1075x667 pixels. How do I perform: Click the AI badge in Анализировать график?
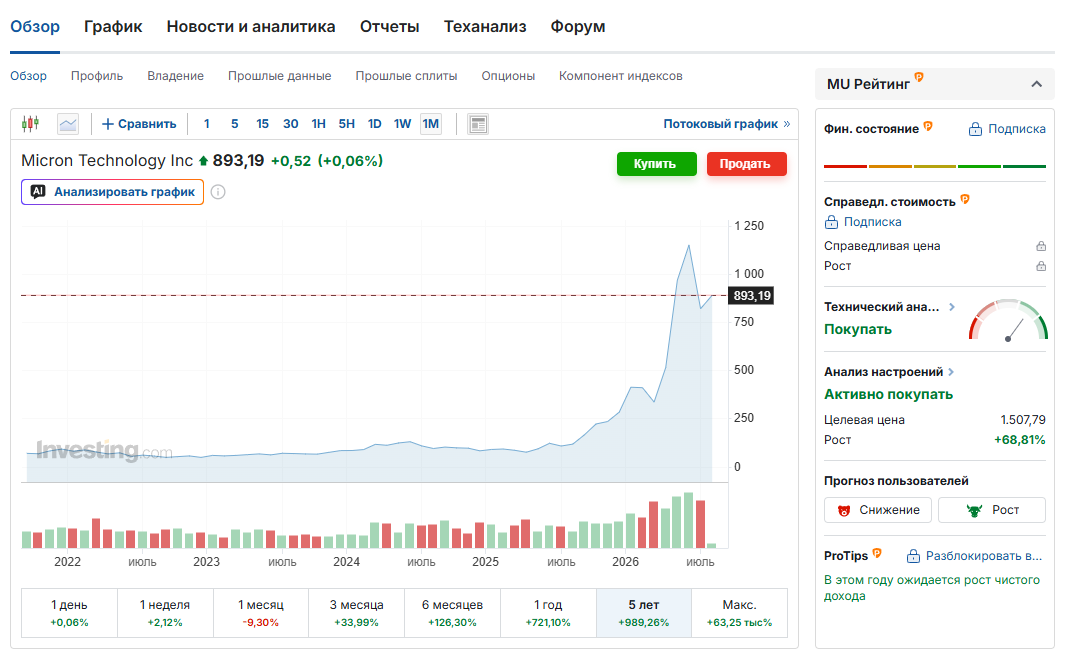[x=38, y=192]
